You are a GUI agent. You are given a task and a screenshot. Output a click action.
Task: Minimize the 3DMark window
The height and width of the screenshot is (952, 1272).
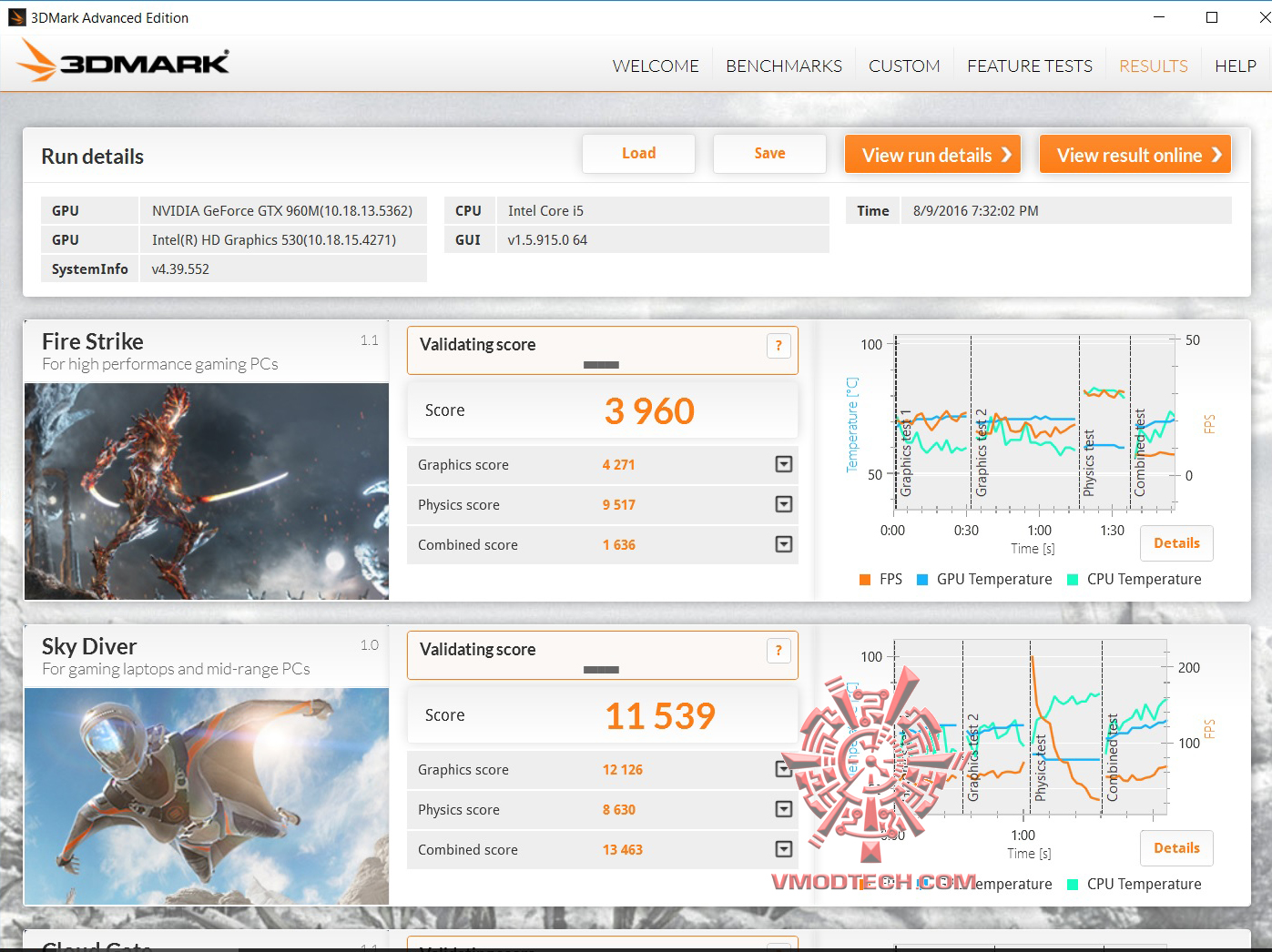[1159, 17]
